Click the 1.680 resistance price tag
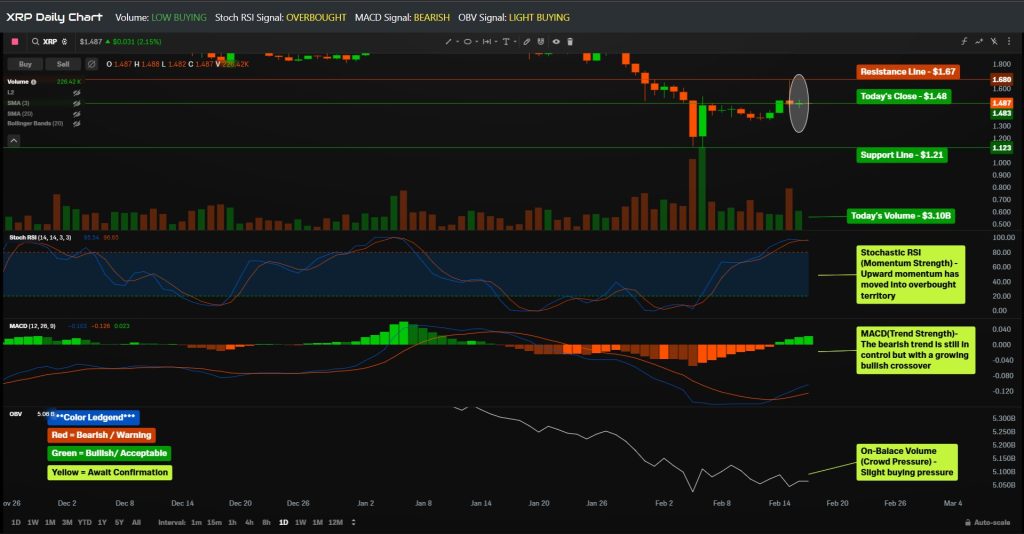Screen dimensions: 1024x534 (1002, 80)
